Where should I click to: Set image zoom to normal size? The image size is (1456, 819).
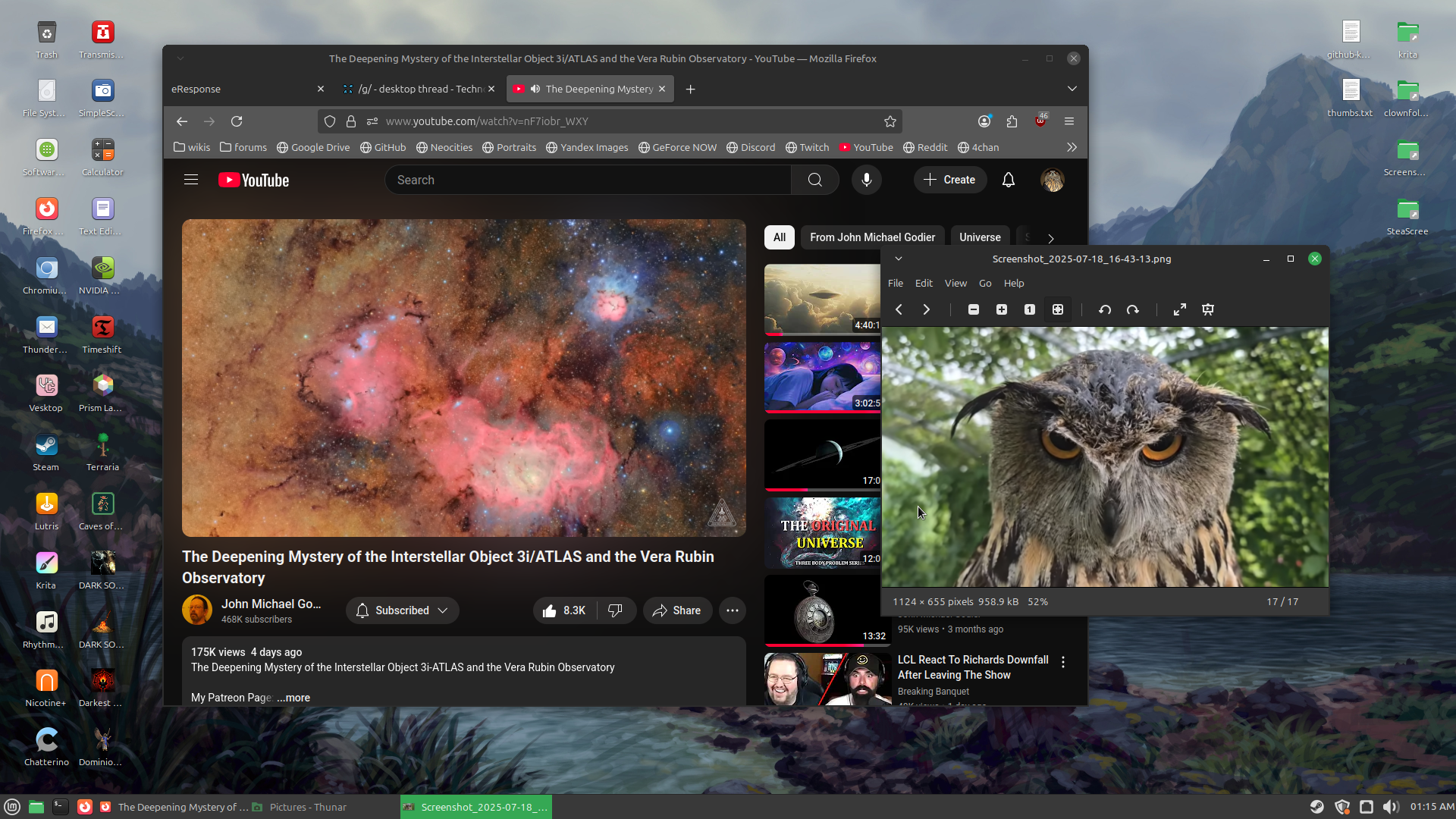click(x=1030, y=309)
